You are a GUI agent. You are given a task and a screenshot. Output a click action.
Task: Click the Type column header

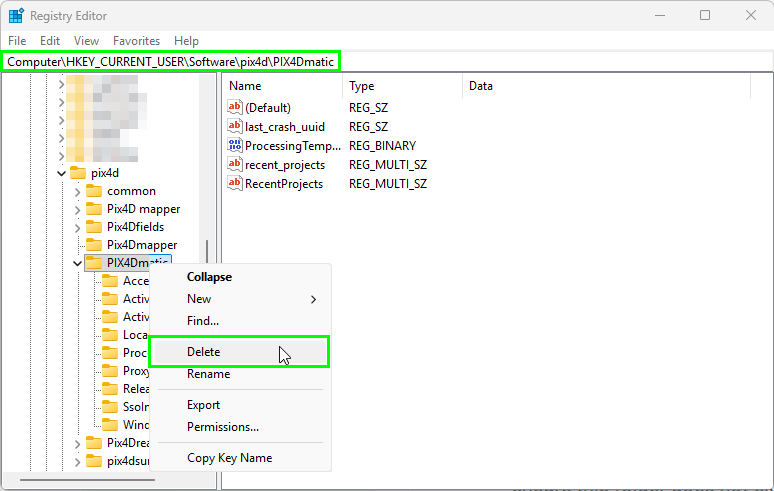pyautogui.click(x=402, y=86)
